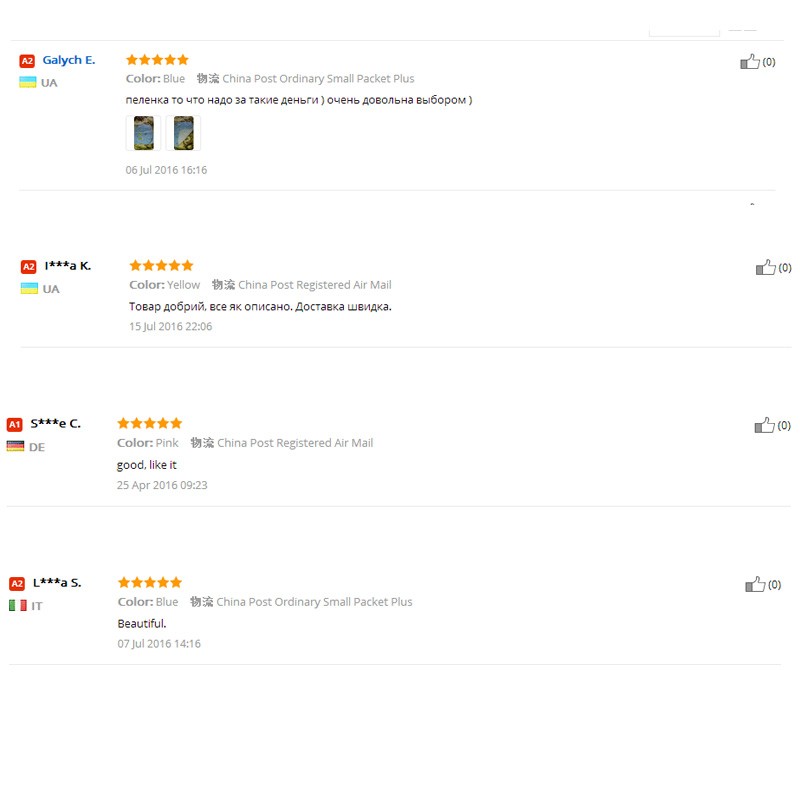Image resolution: width=800 pixels, height=800 pixels.
Task: Click the A2 badge beside L***a S.
Action: pos(17,583)
